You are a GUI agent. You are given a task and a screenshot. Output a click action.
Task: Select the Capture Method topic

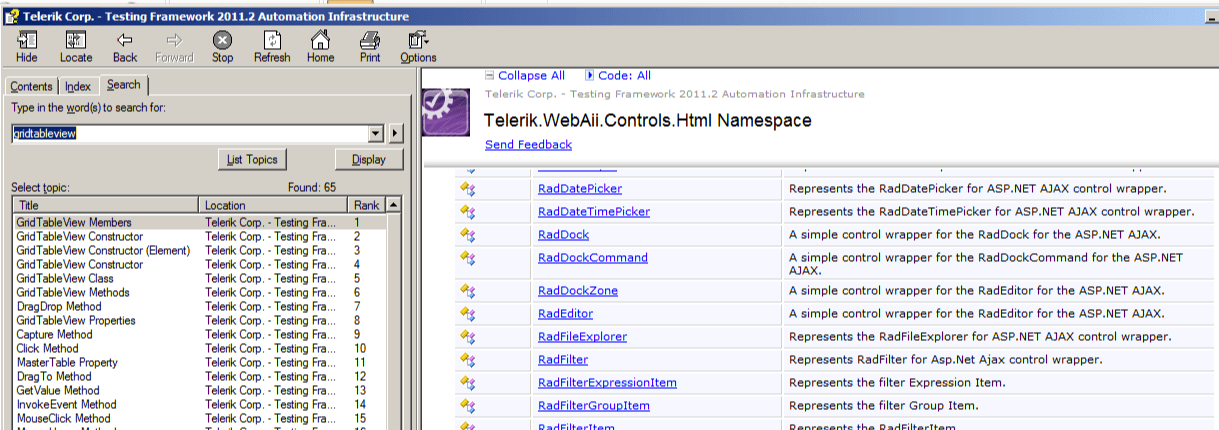(x=199, y=334)
